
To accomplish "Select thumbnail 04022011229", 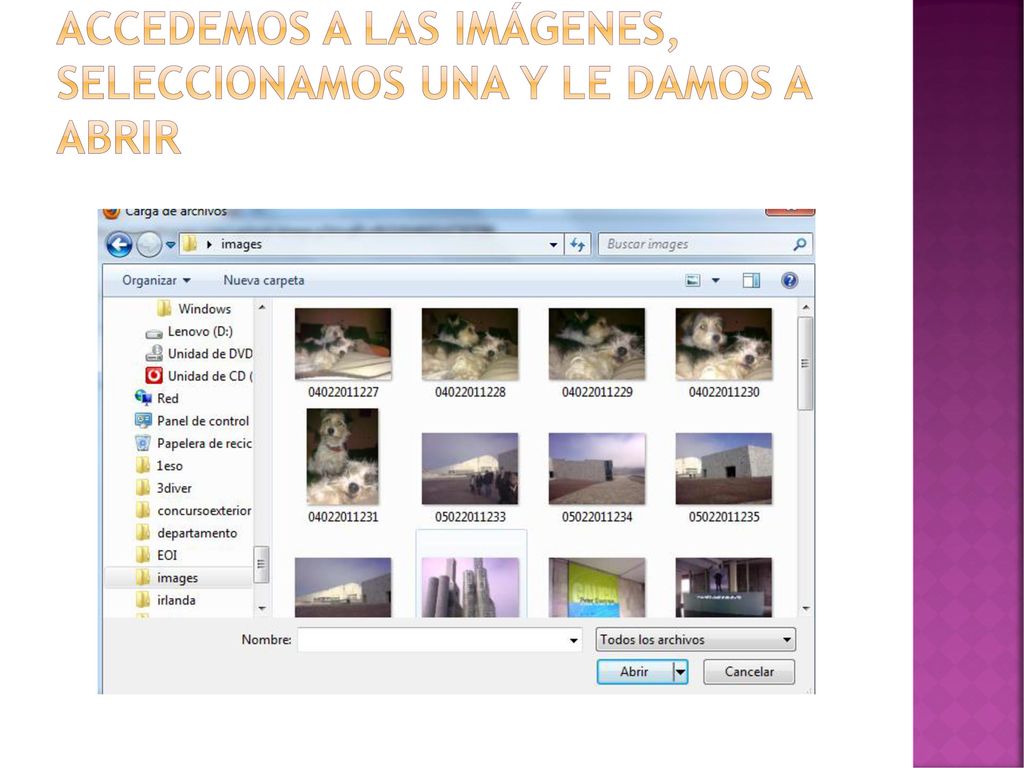I will click(x=597, y=353).
